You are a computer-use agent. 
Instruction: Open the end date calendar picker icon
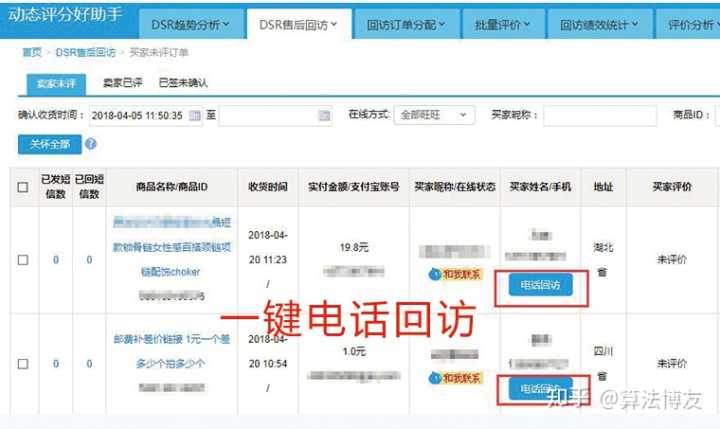click(x=324, y=115)
